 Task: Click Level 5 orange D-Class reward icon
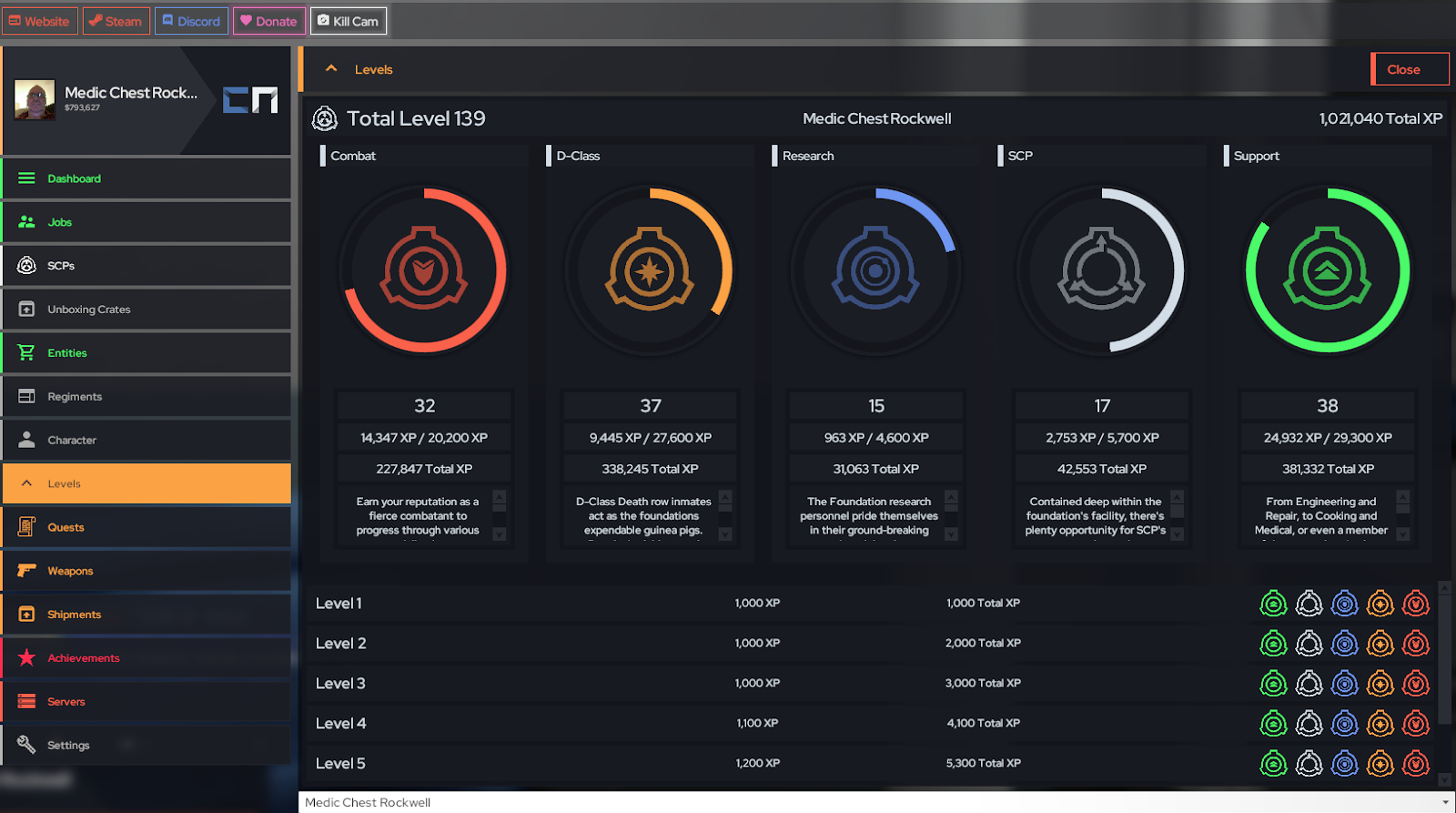click(1380, 764)
